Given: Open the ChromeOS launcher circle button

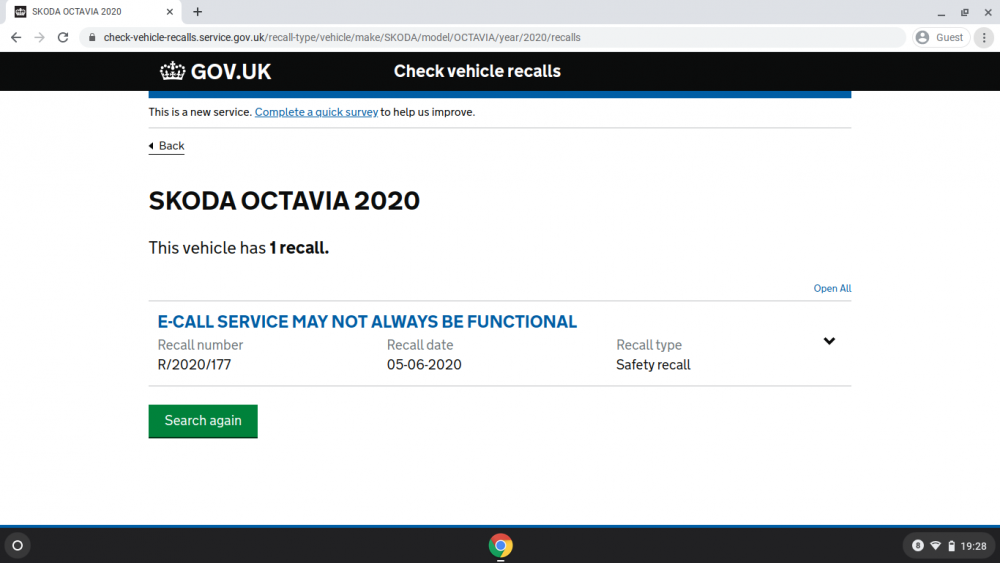Looking at the screenshot, I should coord(18,546).
